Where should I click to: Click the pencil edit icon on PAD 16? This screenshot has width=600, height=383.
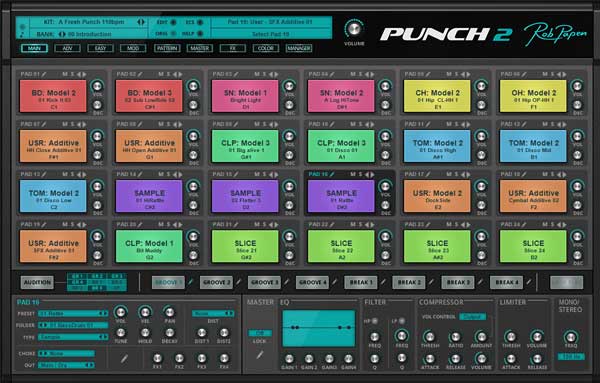[332, 174]
